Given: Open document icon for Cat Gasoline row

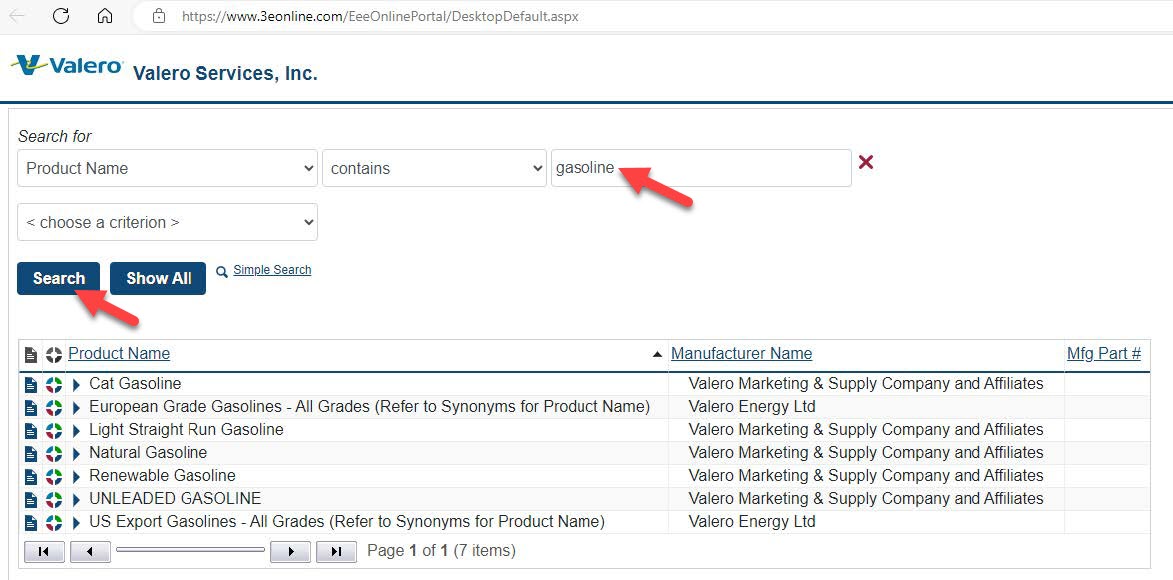Looking at the screenshot, I should (31, 385).
